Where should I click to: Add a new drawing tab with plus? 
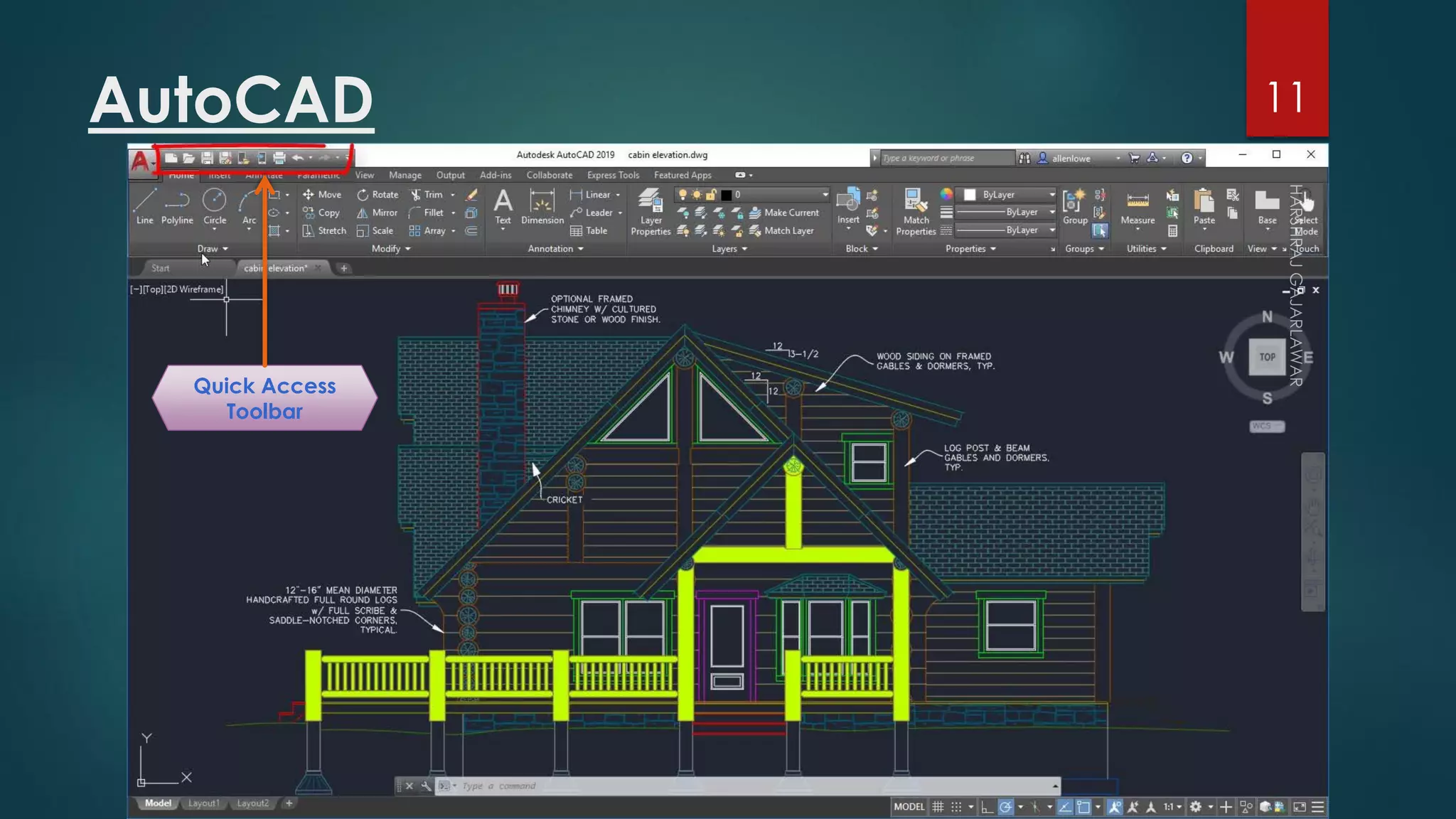pyautogui.click(x=344, y=268)
